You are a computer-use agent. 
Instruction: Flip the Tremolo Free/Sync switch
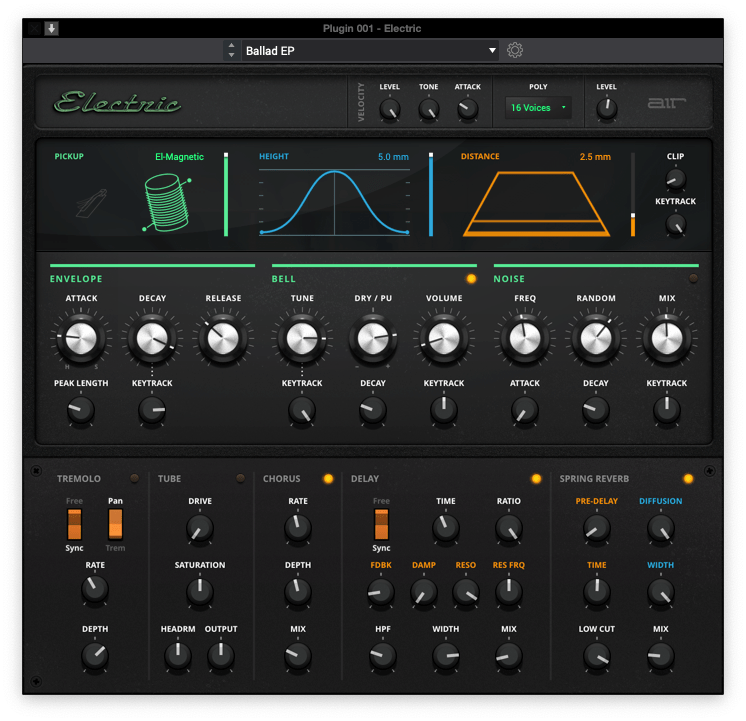pyautogui.click(x=74, y=524)
